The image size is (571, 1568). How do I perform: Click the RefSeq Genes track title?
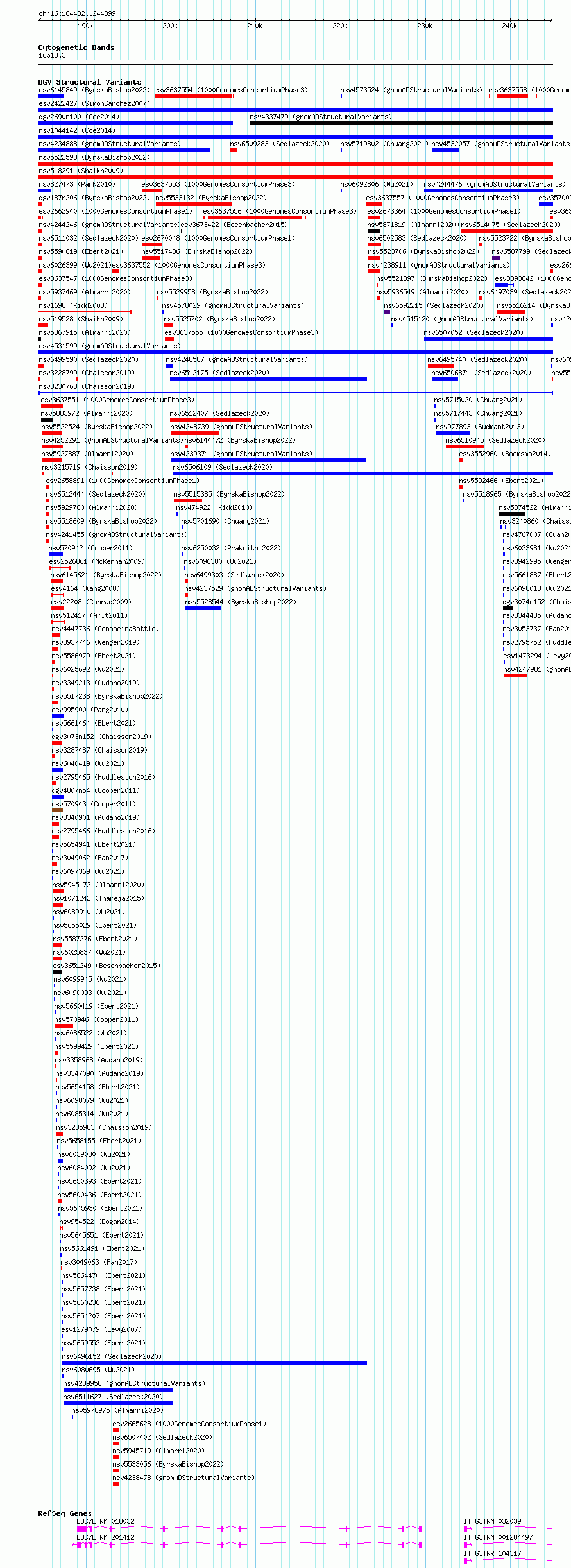pos(65,1513)
